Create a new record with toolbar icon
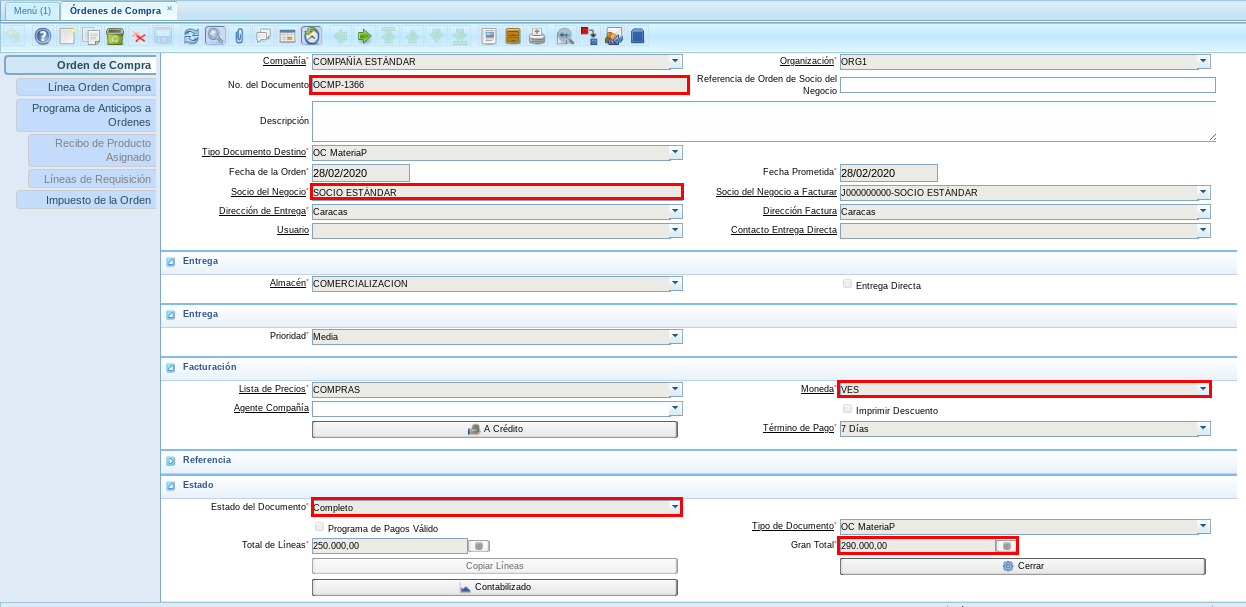Image resolution: width=1246 pixels, height=607 pixels. pos(67,36)
